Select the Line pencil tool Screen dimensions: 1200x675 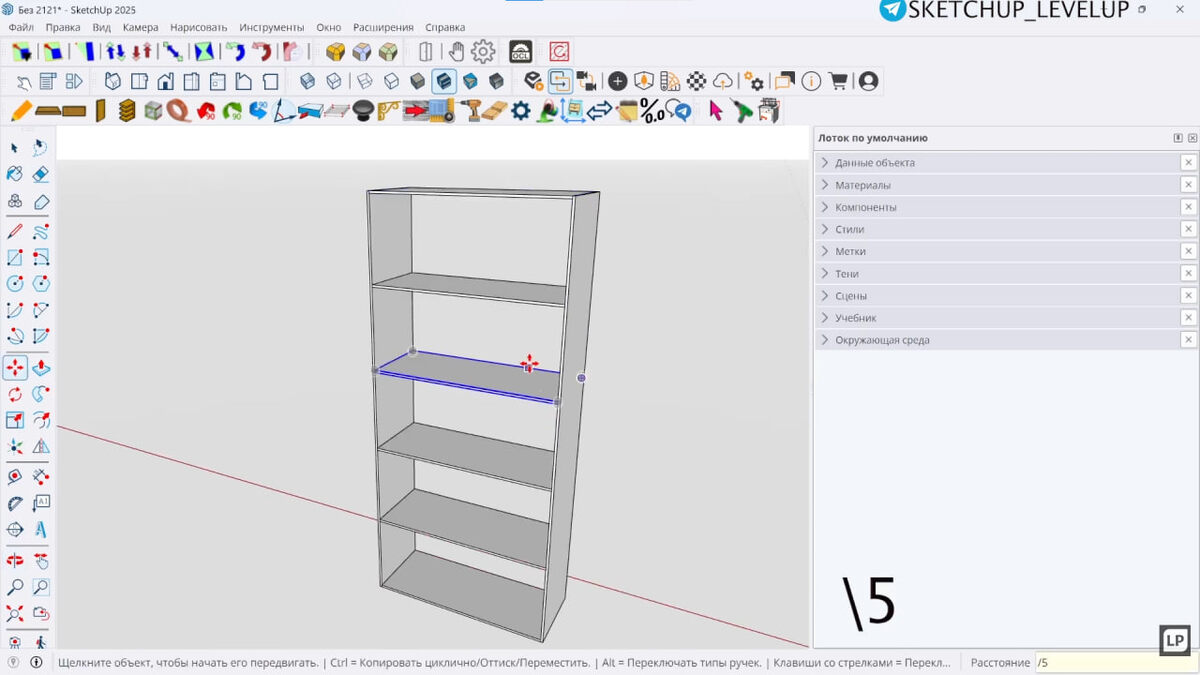(x=15, y=232)
